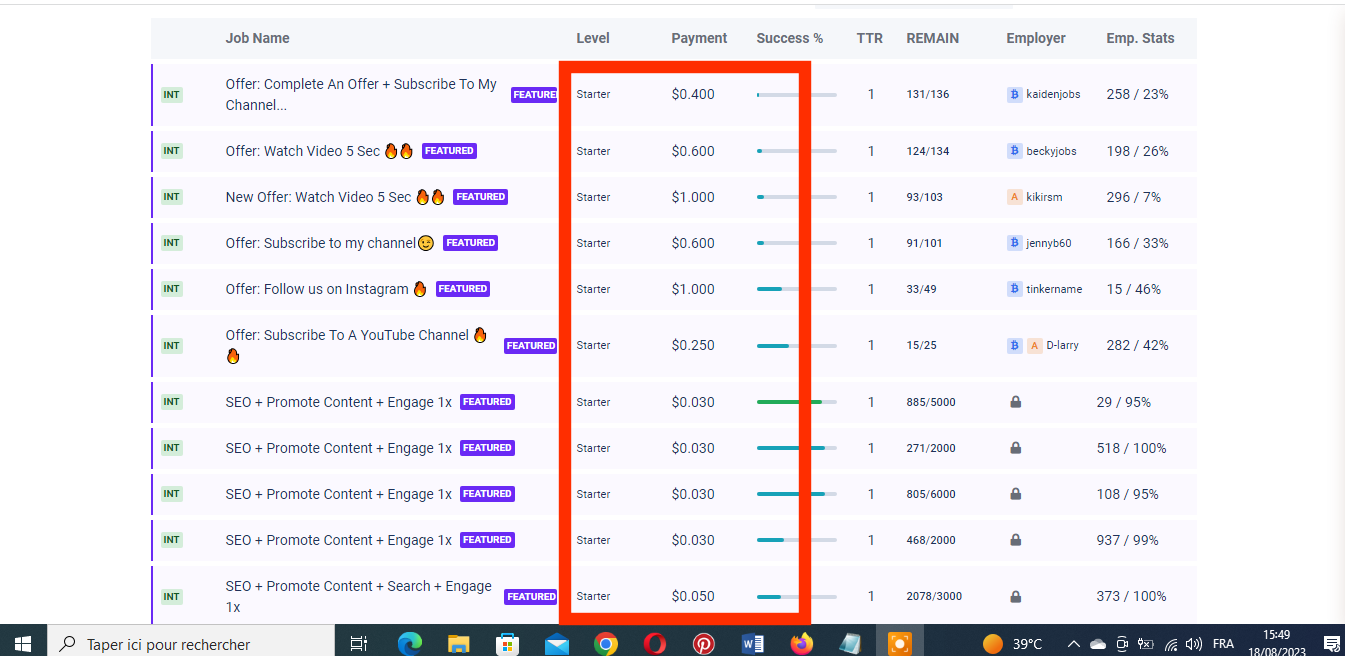Click the success bar in kaidenjobs row
This screenshot has width=1345, height=656.
pos(796,94)
